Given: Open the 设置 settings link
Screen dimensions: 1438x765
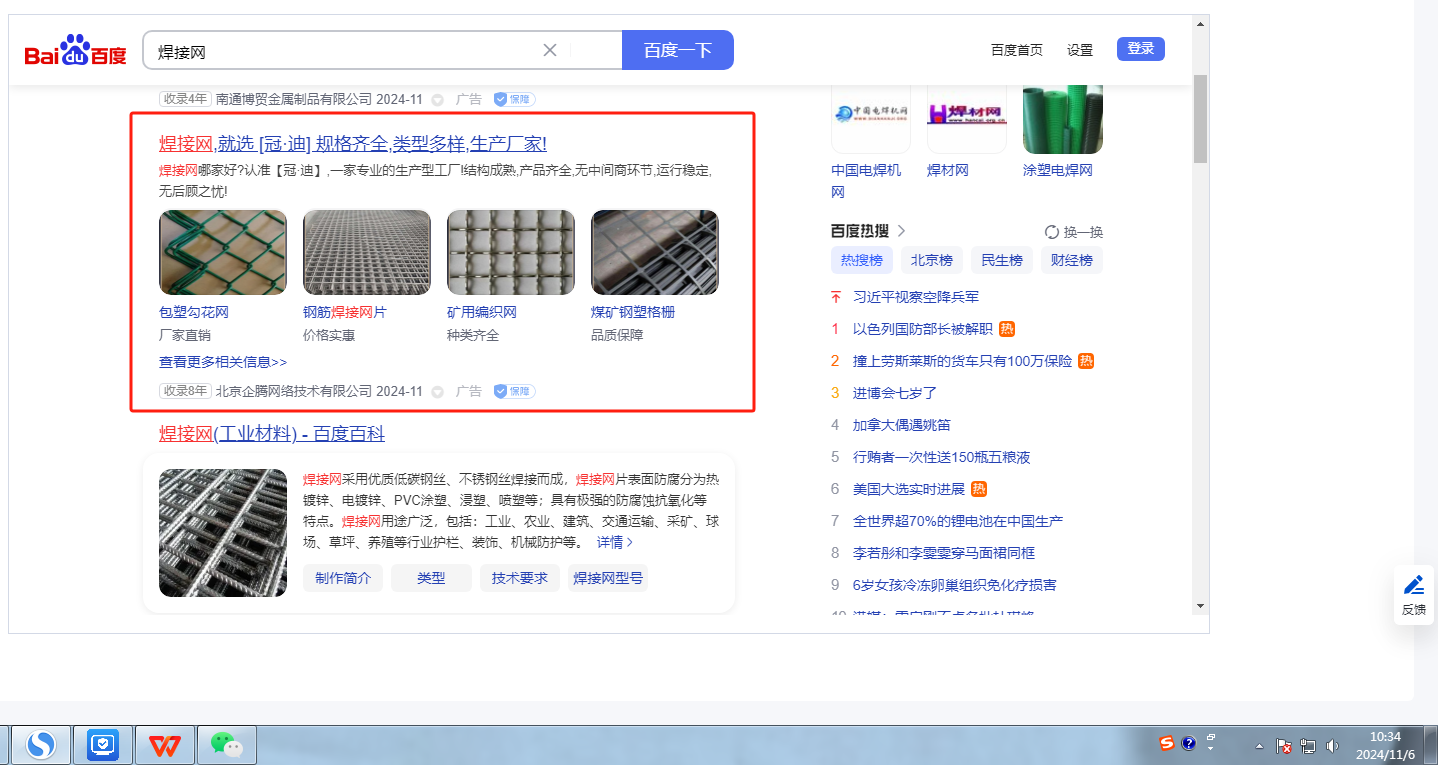Looking at the screenshot, I should 1080,50.
